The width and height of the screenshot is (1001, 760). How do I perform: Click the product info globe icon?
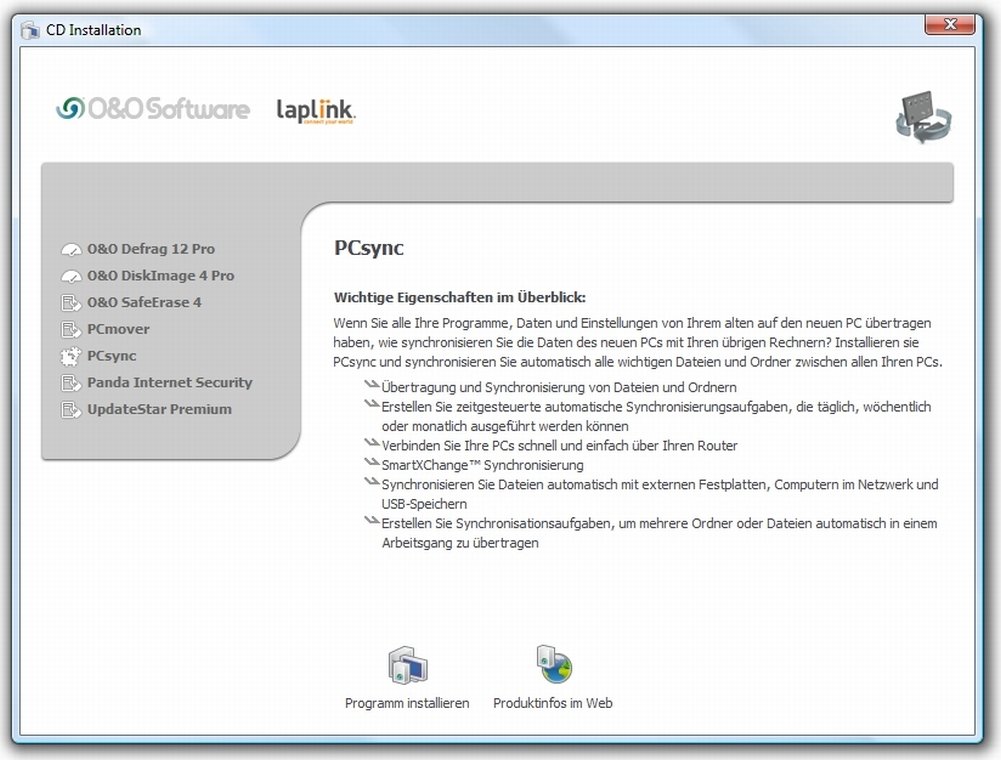click(553, 664)
